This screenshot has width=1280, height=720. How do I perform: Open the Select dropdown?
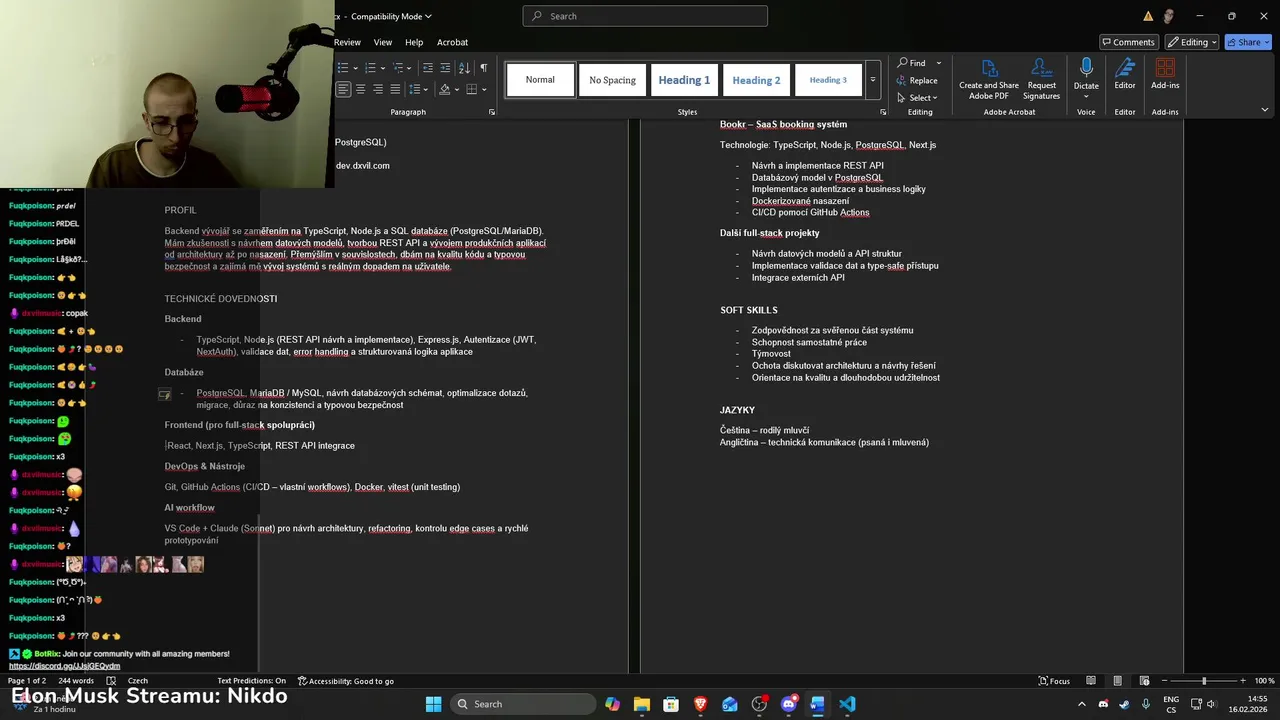point(917,98)
